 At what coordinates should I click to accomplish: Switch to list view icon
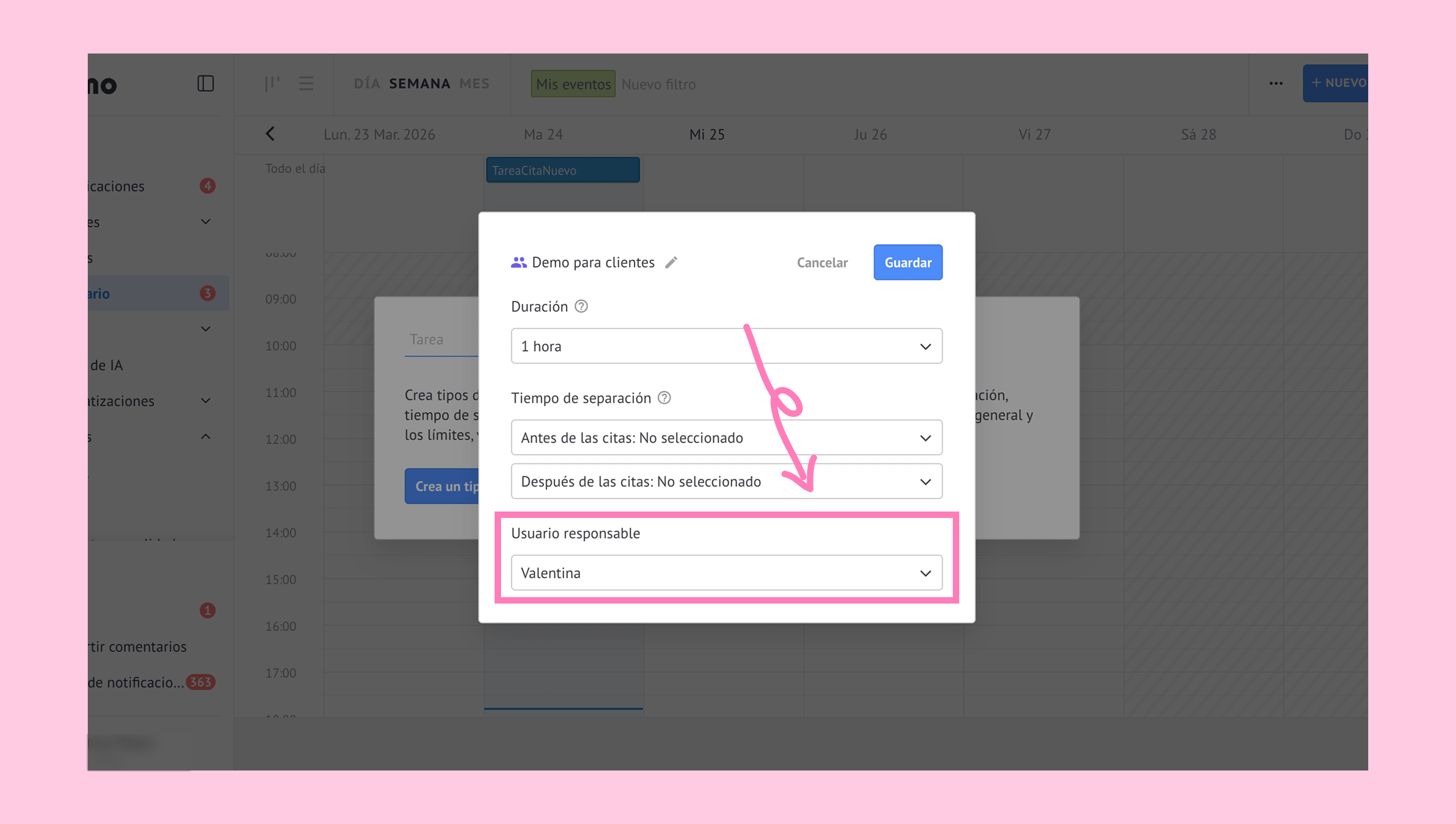point(306,84)
